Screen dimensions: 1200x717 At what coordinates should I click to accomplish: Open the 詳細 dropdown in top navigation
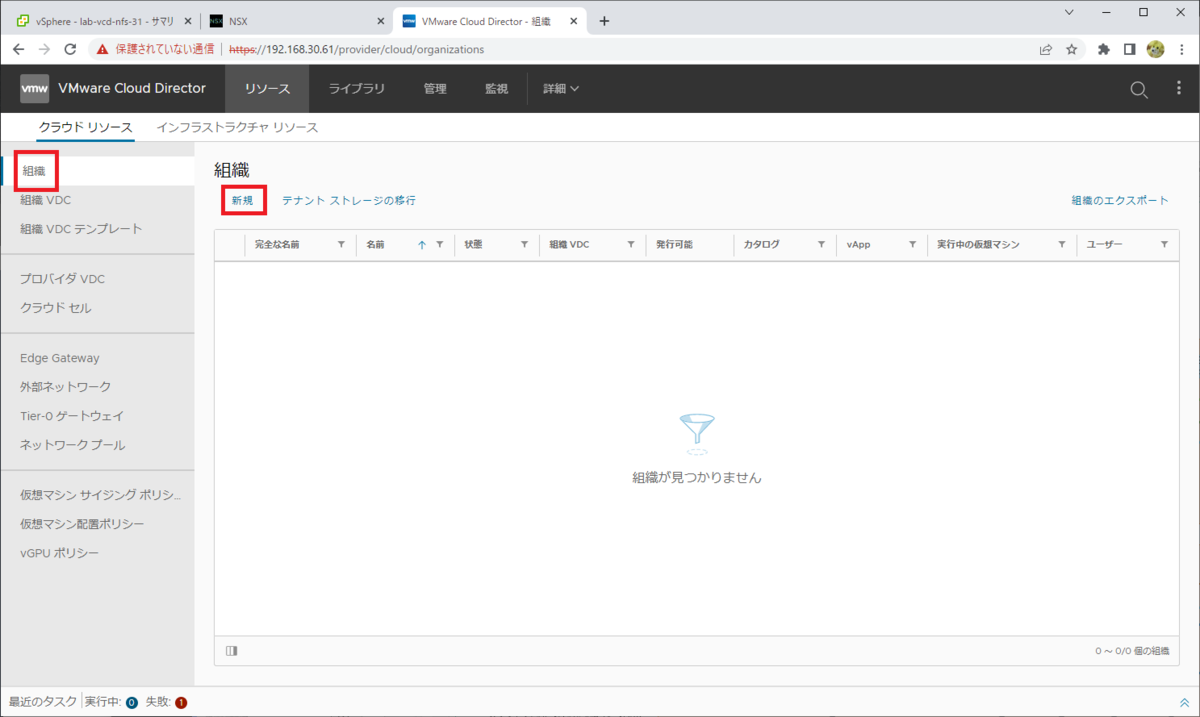coord(561,89)
